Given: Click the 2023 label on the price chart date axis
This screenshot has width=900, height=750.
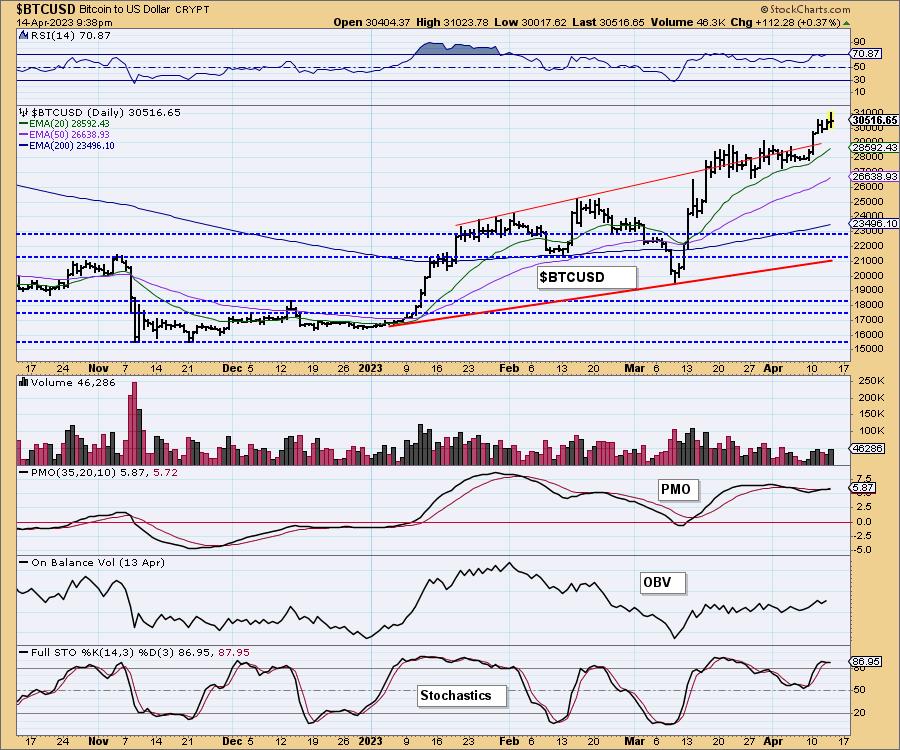Looking at the screenshot, I should click(x=370, y=368).
